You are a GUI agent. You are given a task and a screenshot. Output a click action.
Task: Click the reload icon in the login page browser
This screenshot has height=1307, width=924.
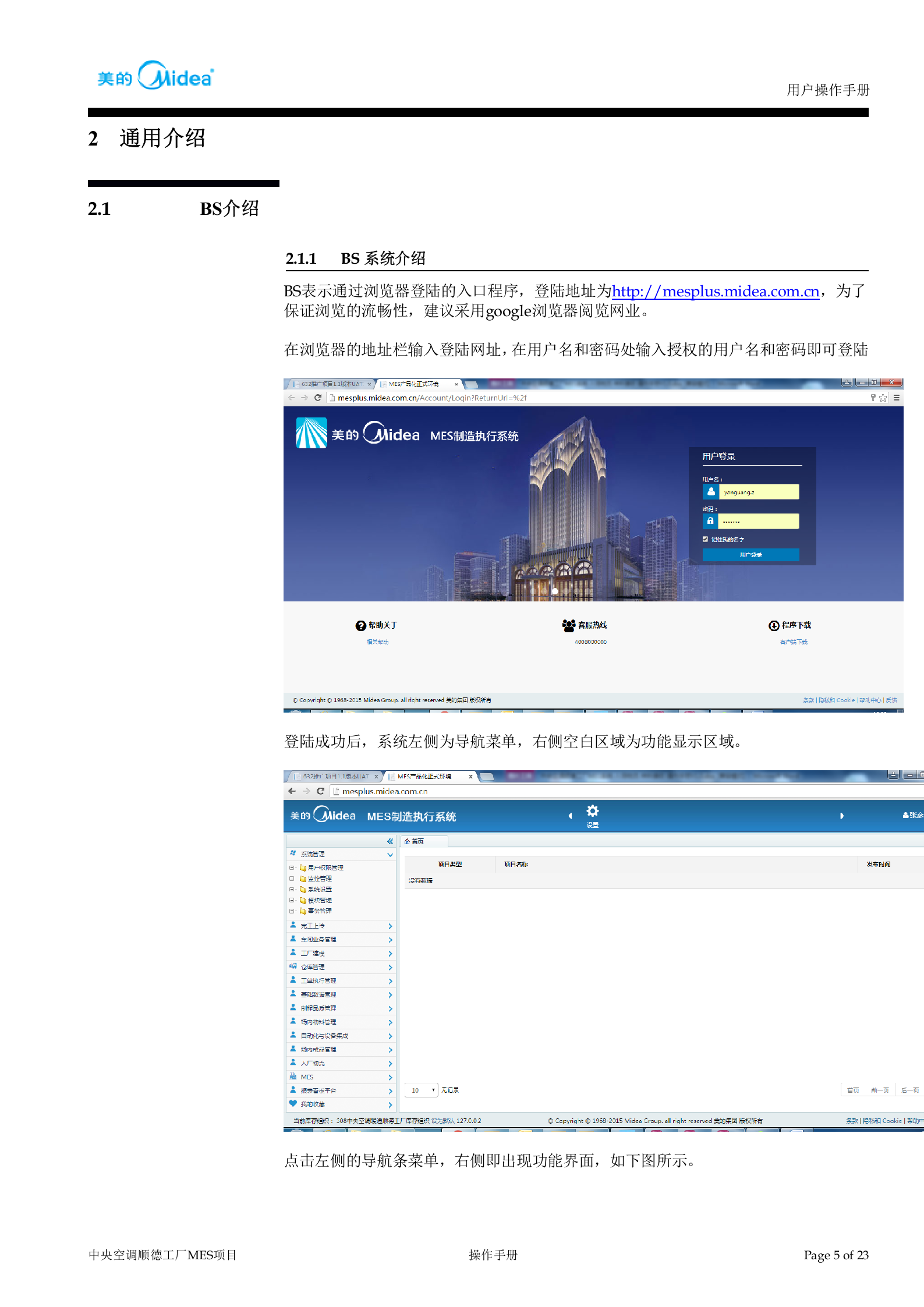(318, 398)
